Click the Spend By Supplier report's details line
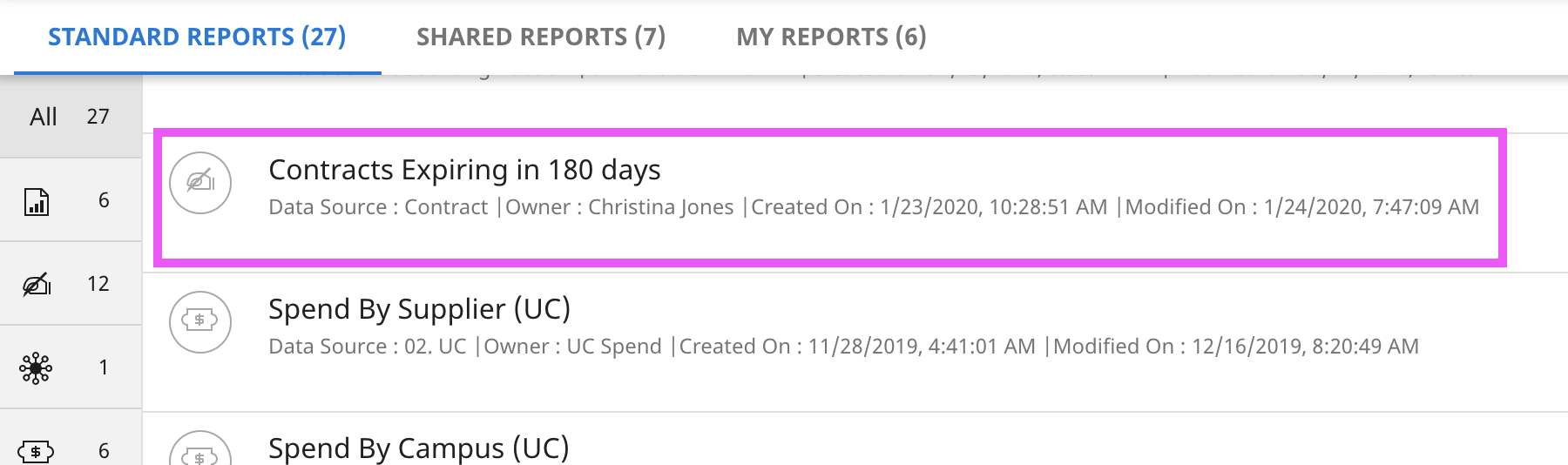Screen dimensions: 1568x465 (x=843, y=347)
